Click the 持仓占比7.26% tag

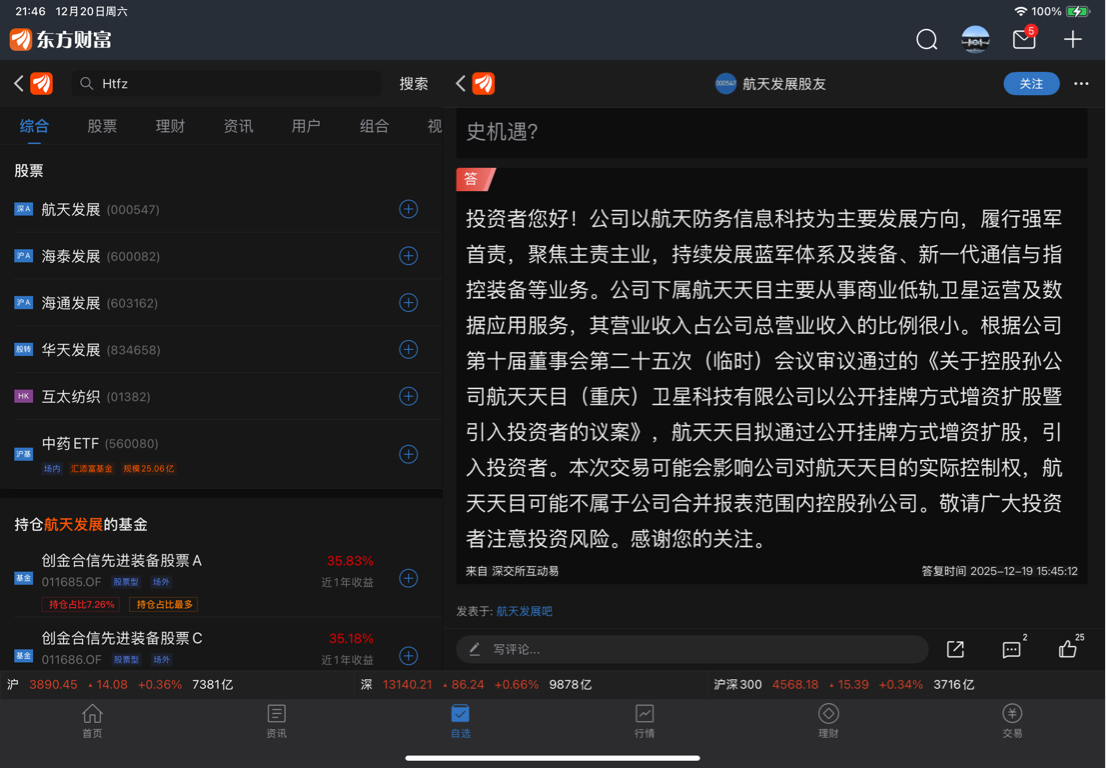(x=80, y=604)
